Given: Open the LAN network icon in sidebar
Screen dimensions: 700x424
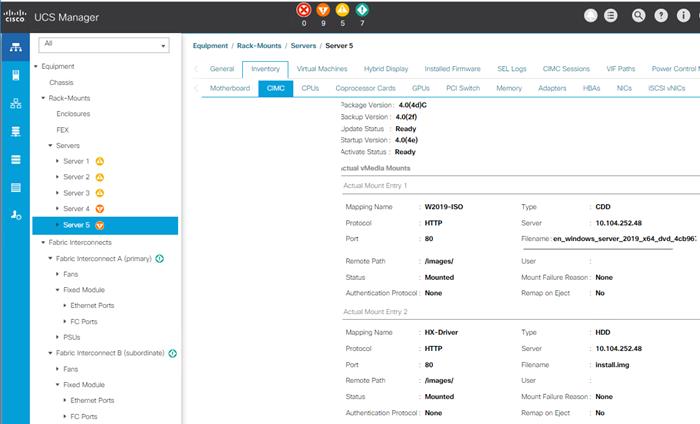Looking at the screenshot, I should click(x=16, y=104).
